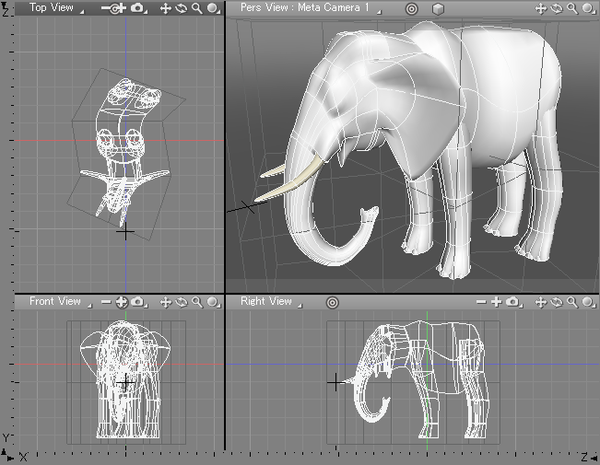Click the magnifier zoom icon in Front View

[196, 301]
